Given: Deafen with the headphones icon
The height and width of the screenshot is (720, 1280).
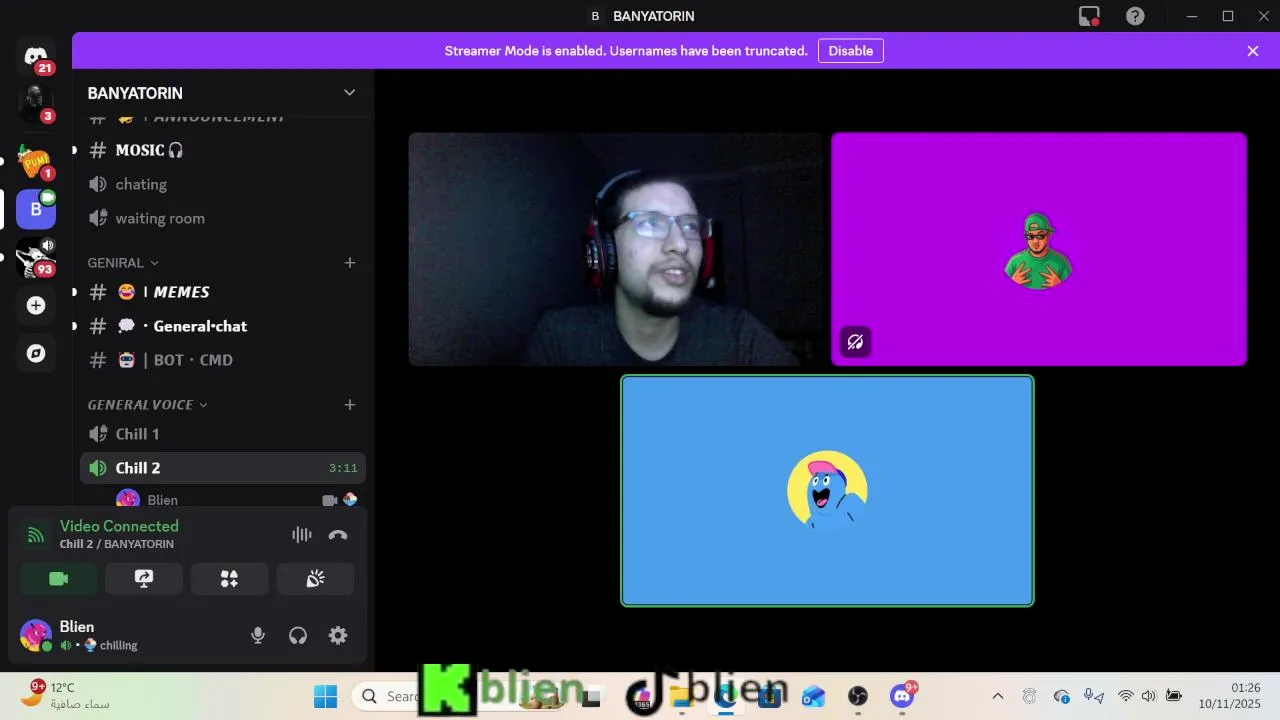Looking at the screenshot, I should point(298,635).
